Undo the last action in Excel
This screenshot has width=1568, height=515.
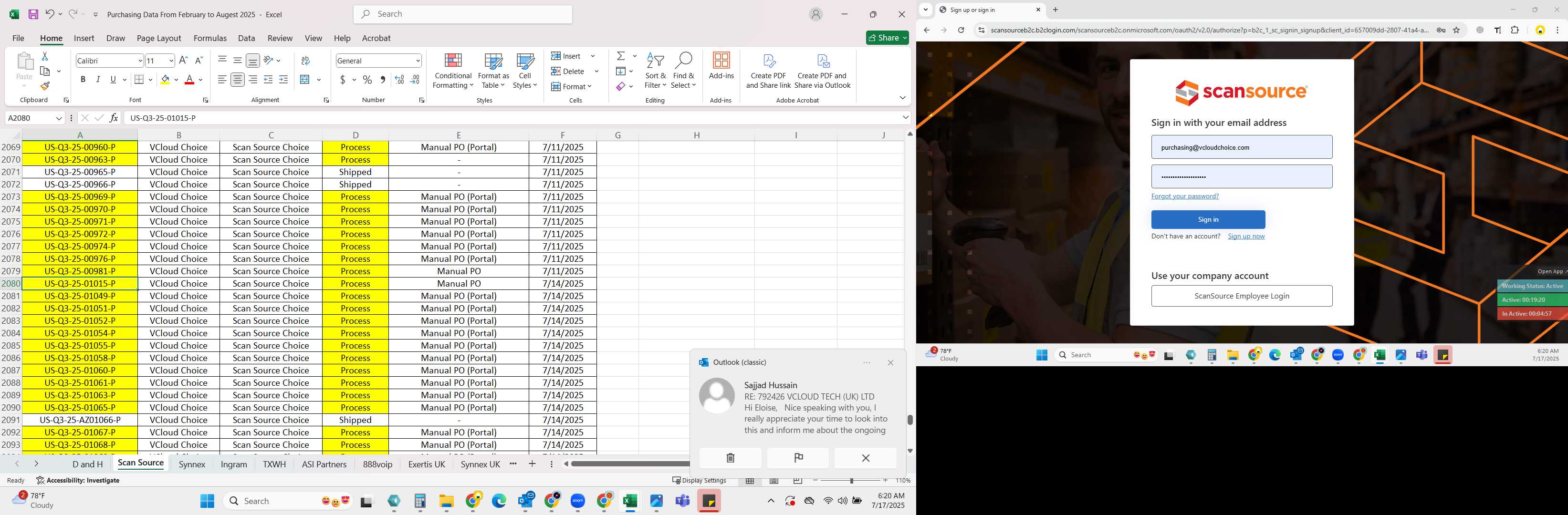click(50, 14)
